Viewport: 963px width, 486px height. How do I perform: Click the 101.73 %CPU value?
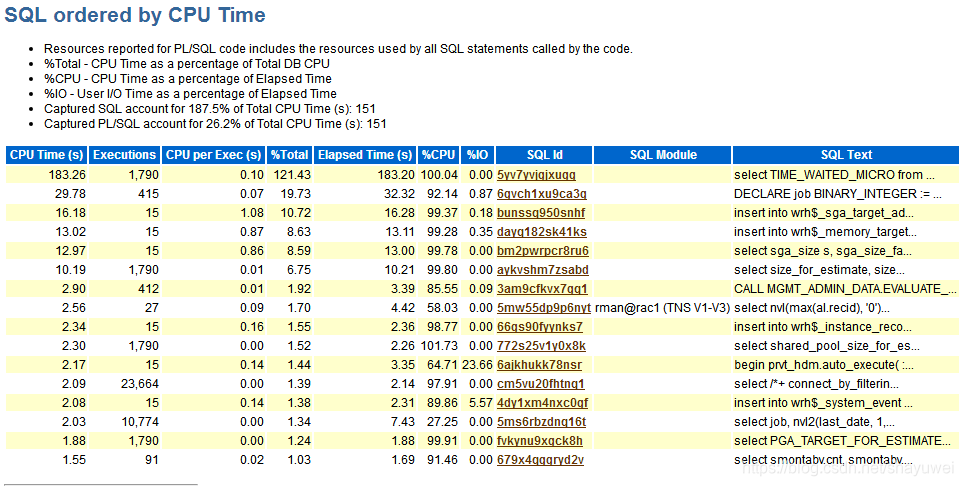click(439, 346)
